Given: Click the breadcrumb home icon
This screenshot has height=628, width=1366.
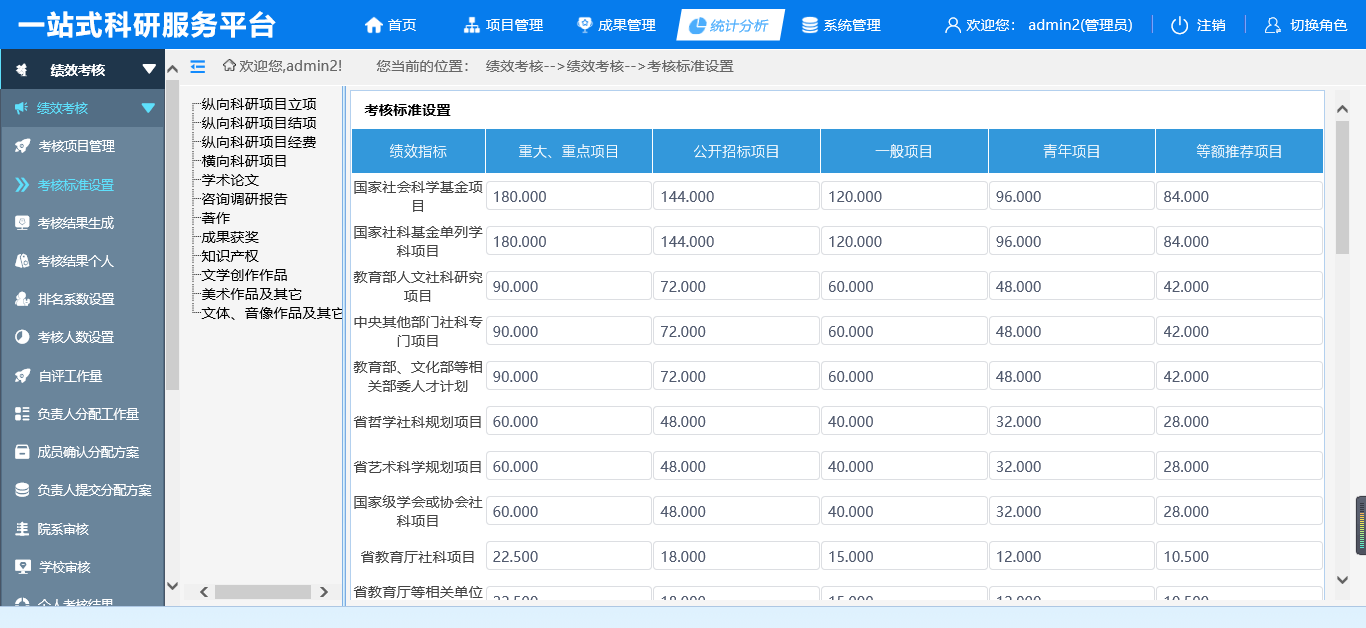Looking at the screenshot, I should [229, 66].
